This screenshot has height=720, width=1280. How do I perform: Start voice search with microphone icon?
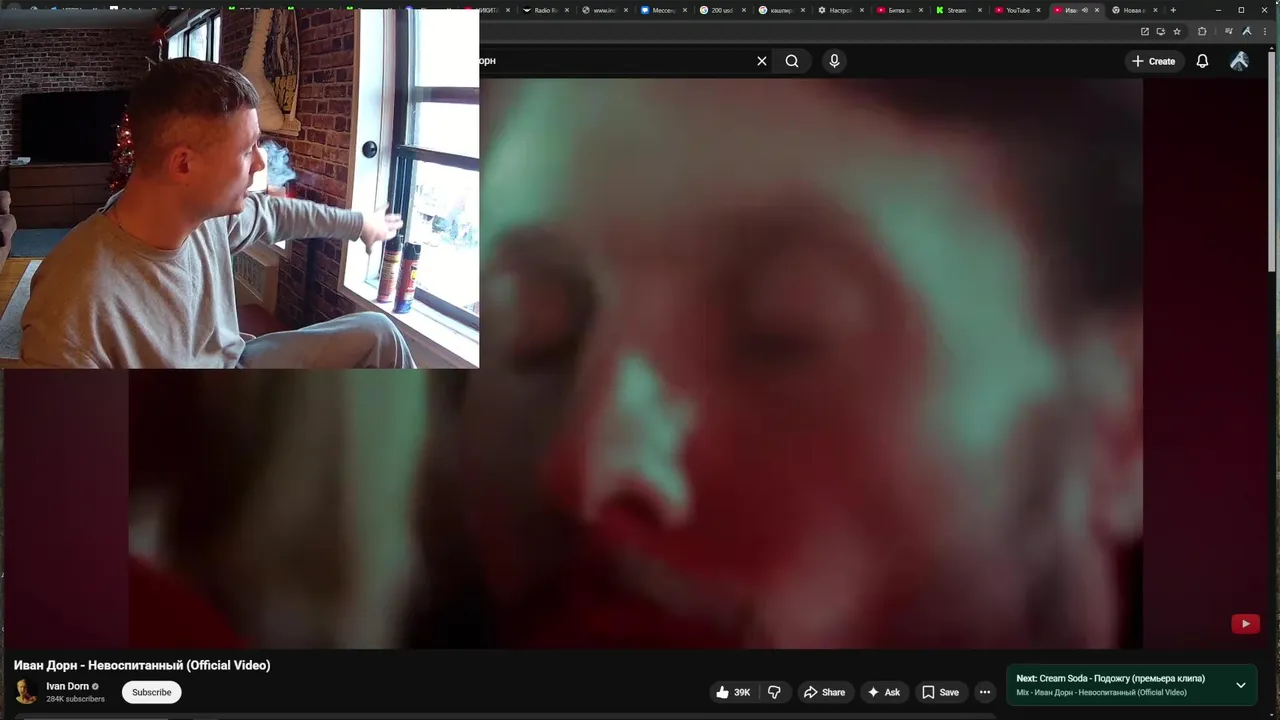pos(834,61)
